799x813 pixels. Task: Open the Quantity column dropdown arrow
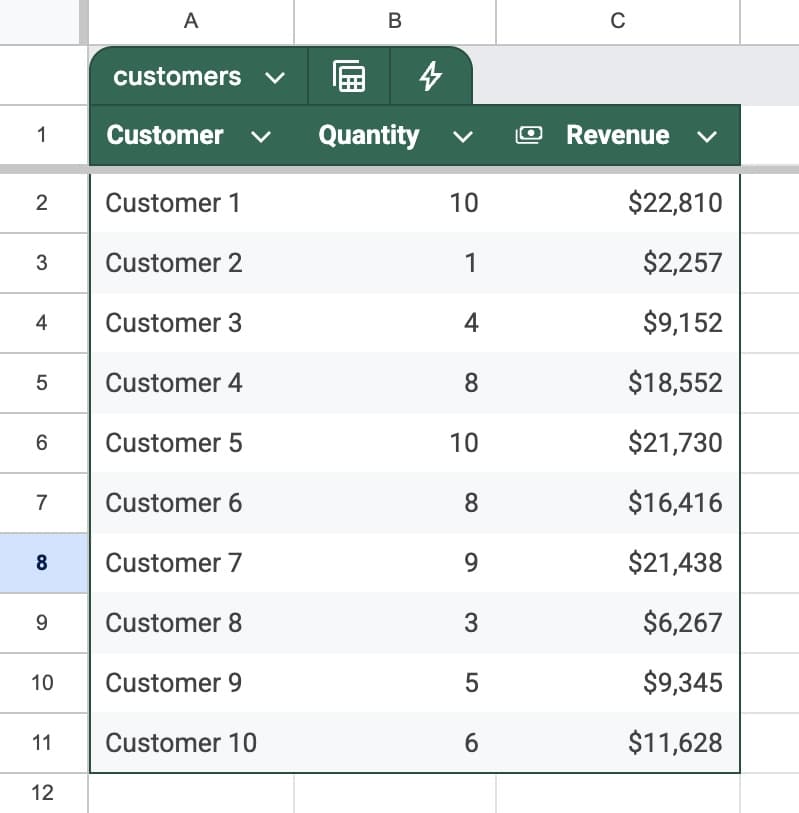462,137
